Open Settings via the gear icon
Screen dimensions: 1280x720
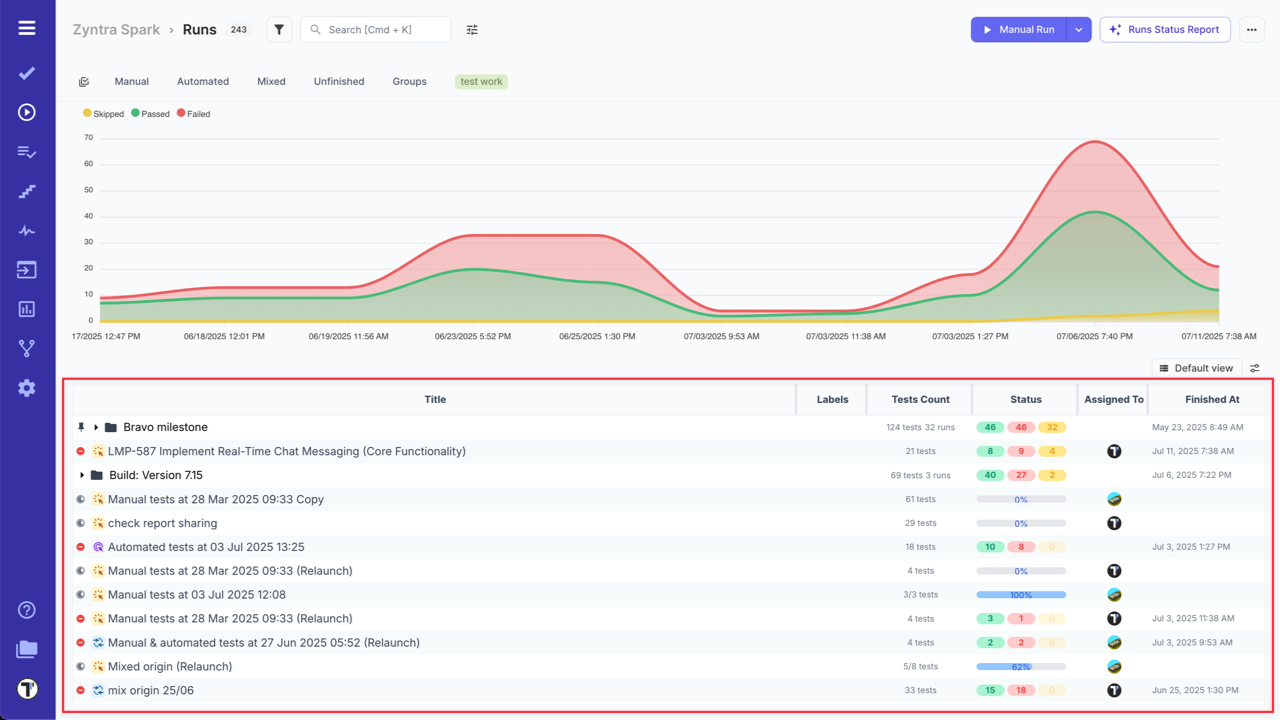(26, 387)
